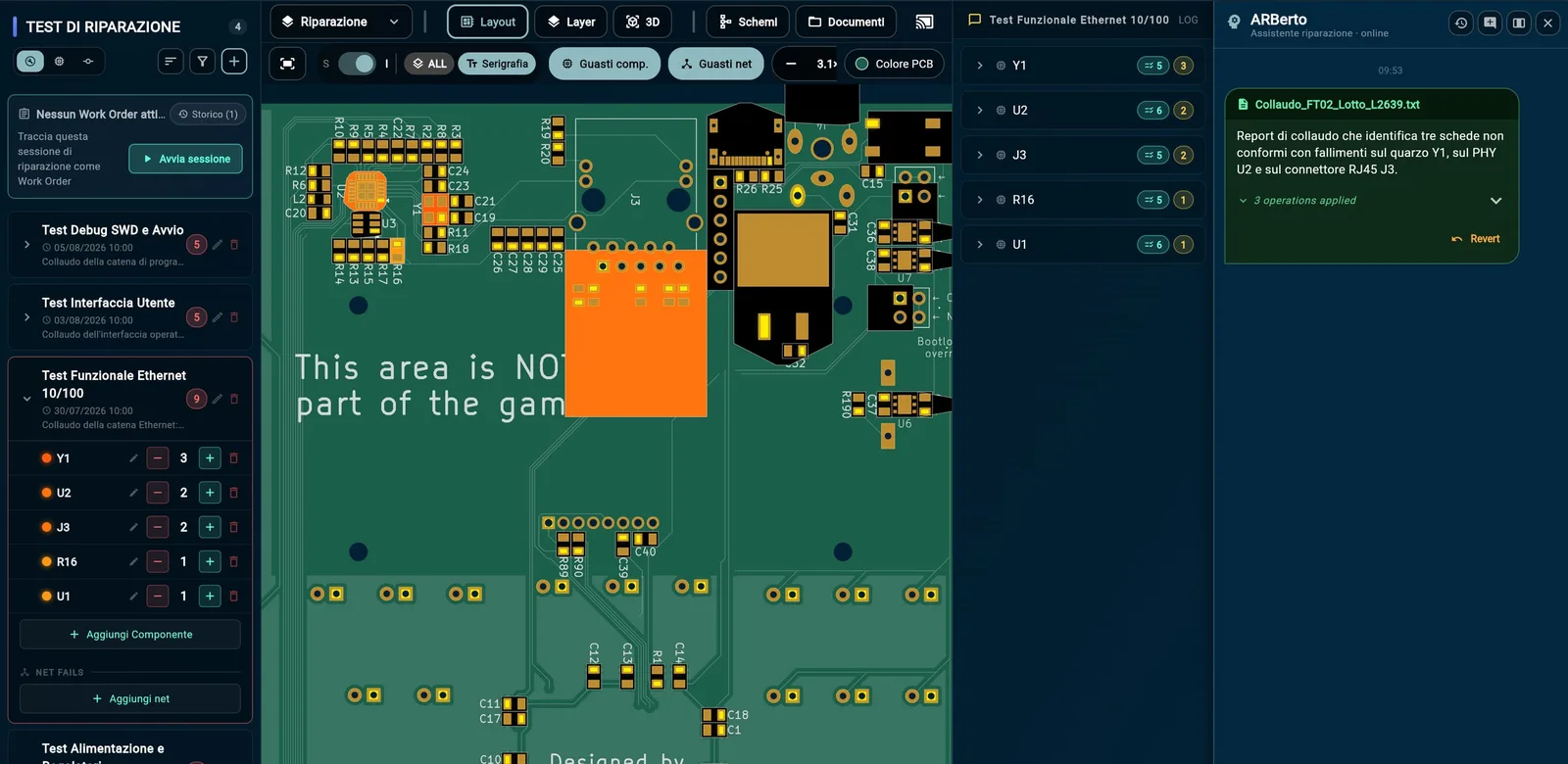Switch to the Layout tab
Image resolution: width=1568 pixels, height=764 pixels.
pos(488,22)
